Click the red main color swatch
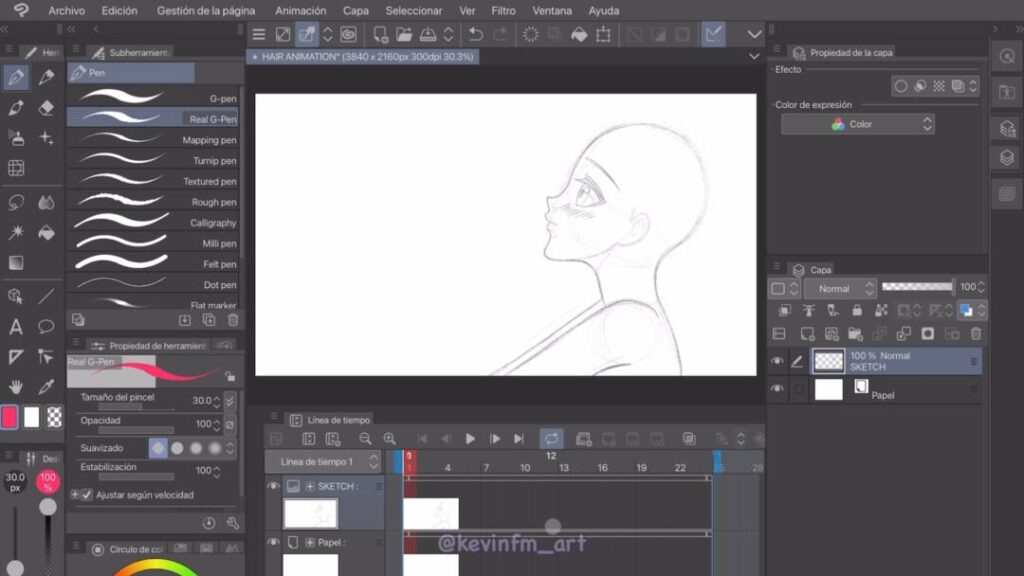 pos(10,417)
